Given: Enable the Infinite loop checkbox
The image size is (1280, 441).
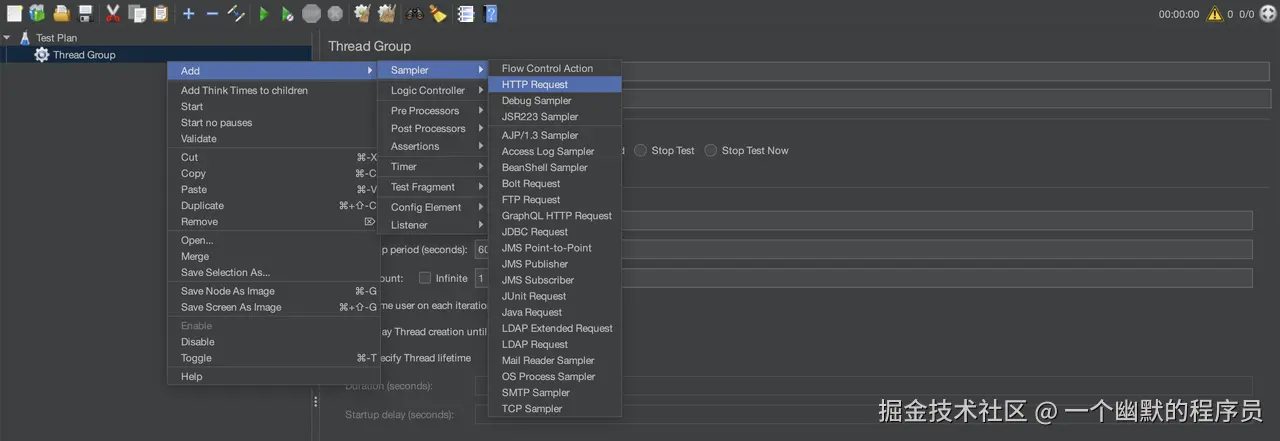Looking at the screenshot, I should click(425, 278).
